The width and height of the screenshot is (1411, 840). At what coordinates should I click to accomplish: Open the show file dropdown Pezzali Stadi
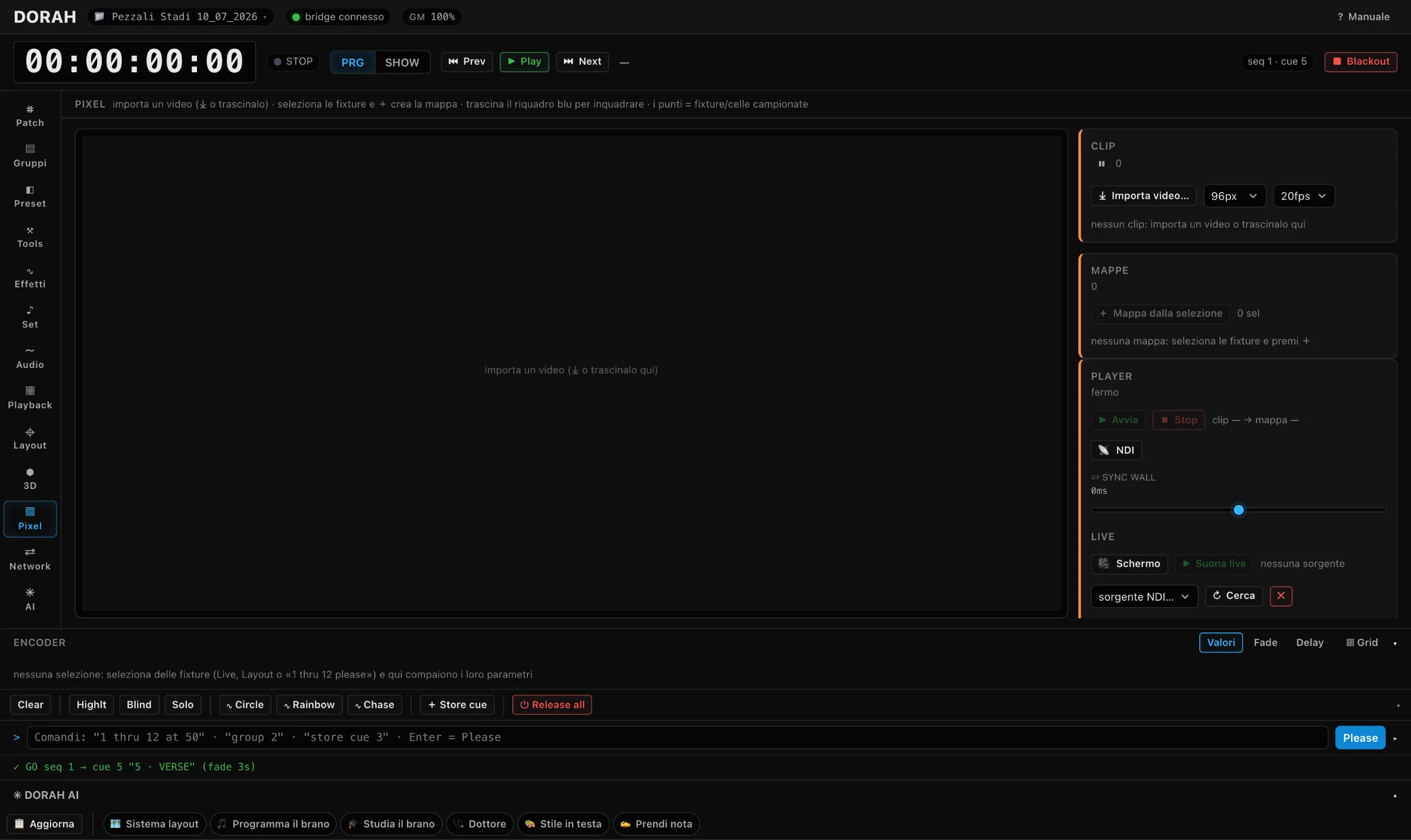(180, 17)
